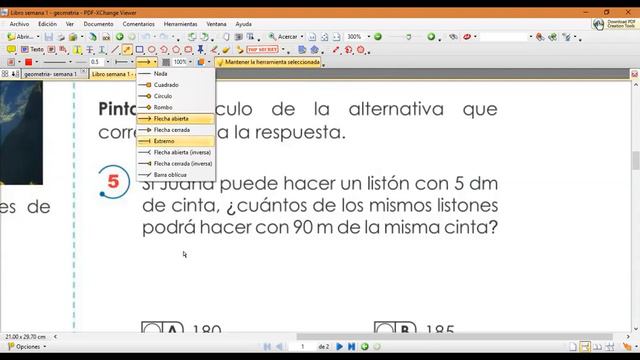Open the opacity 100% dropdown
640x360 pixels.
tap(190, 62)
